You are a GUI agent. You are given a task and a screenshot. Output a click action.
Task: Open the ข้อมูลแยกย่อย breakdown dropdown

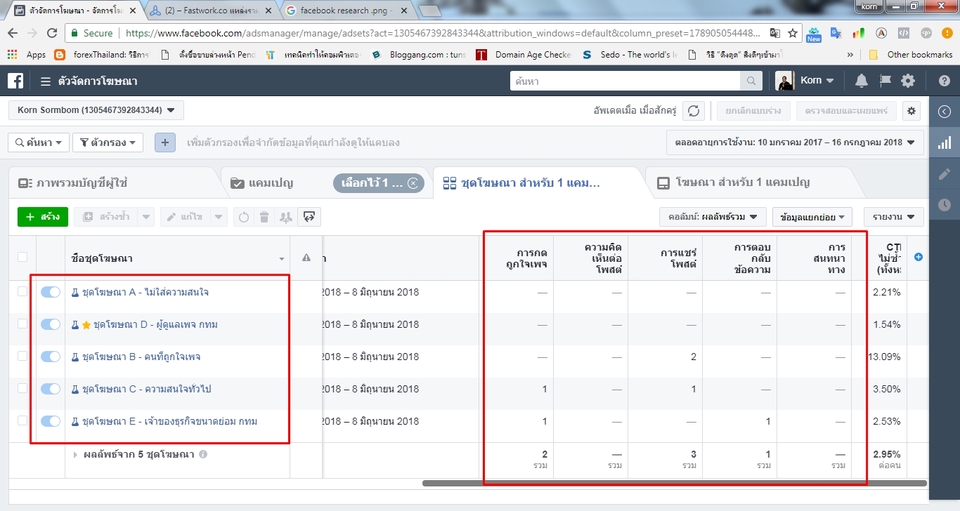pos(812,217)
